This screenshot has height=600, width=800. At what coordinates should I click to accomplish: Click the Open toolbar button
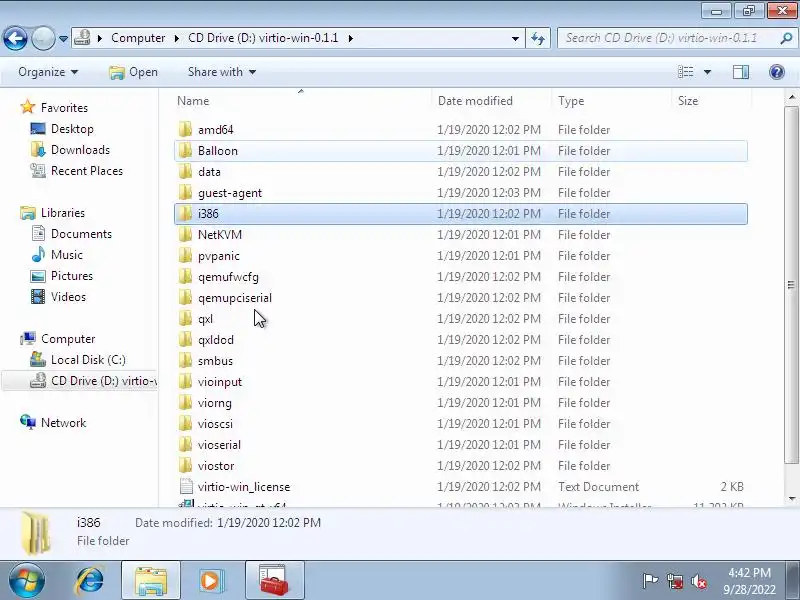(x=133, y=72)
